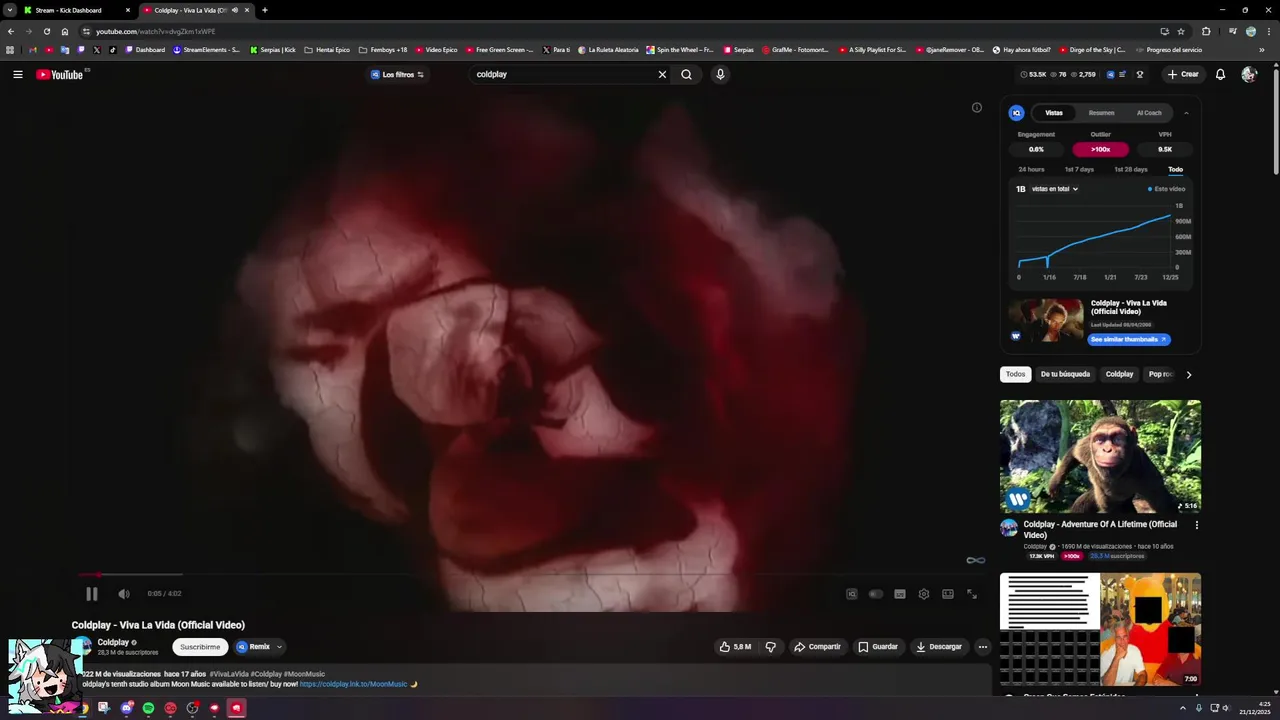Show video info icon on player
The width and height of the screenshot is (1280, 720).
[x=977, y=108]
